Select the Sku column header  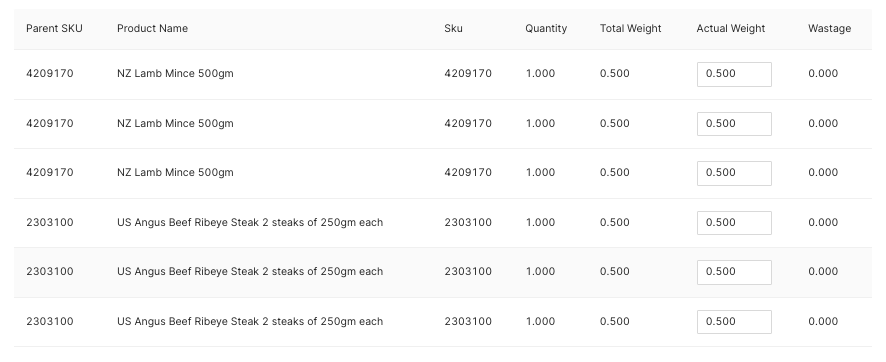pos(453,29)
